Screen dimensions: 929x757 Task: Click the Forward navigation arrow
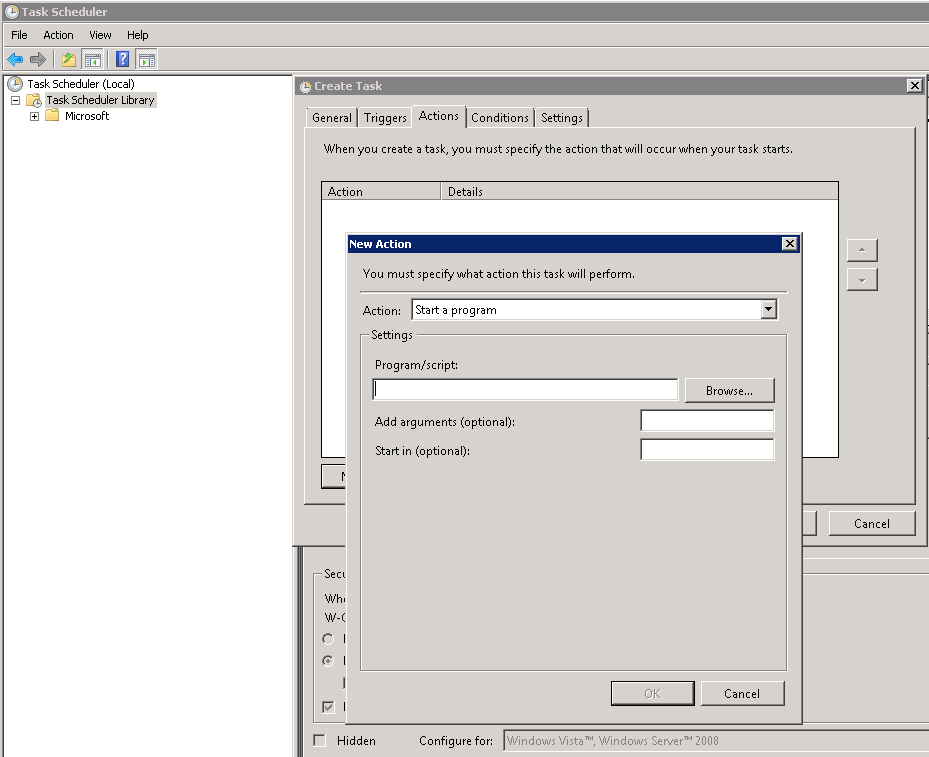click(x=37, y=58)
